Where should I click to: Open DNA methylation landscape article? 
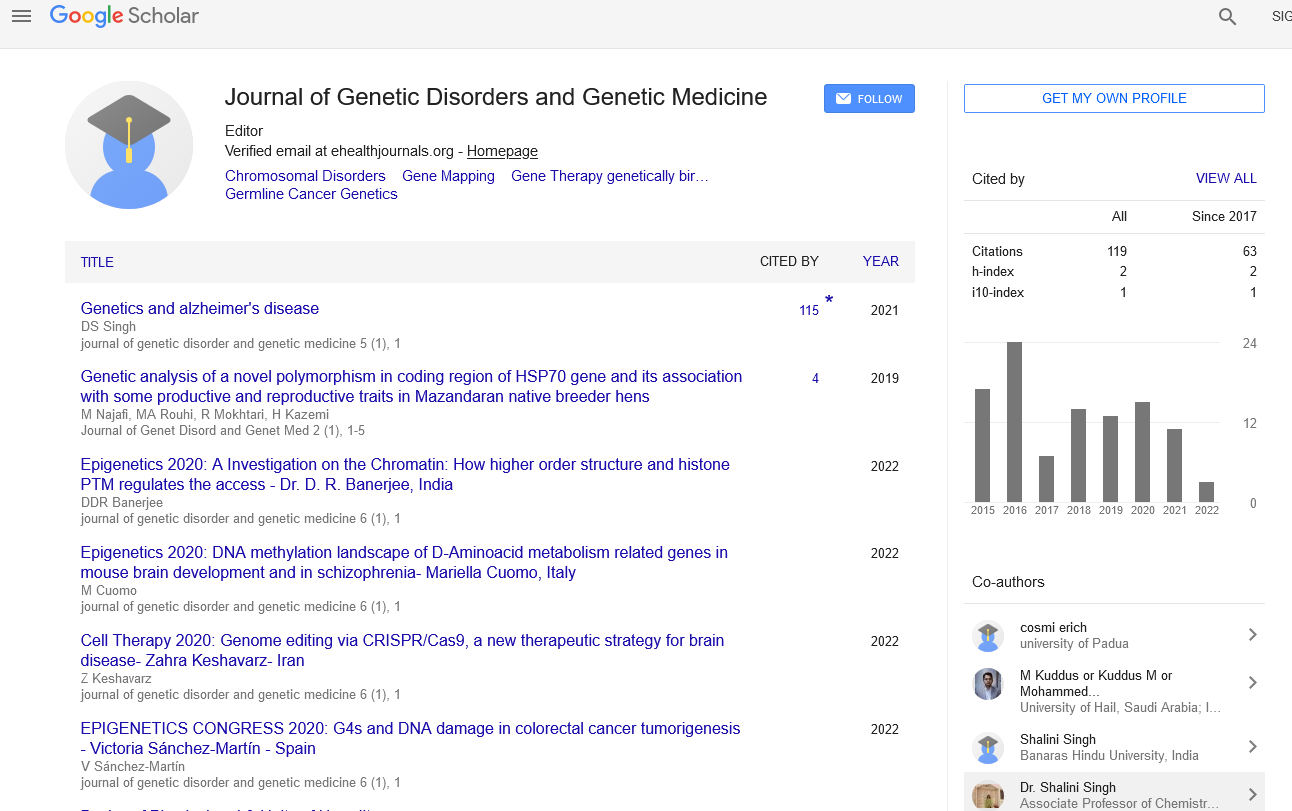coord(404,562)
